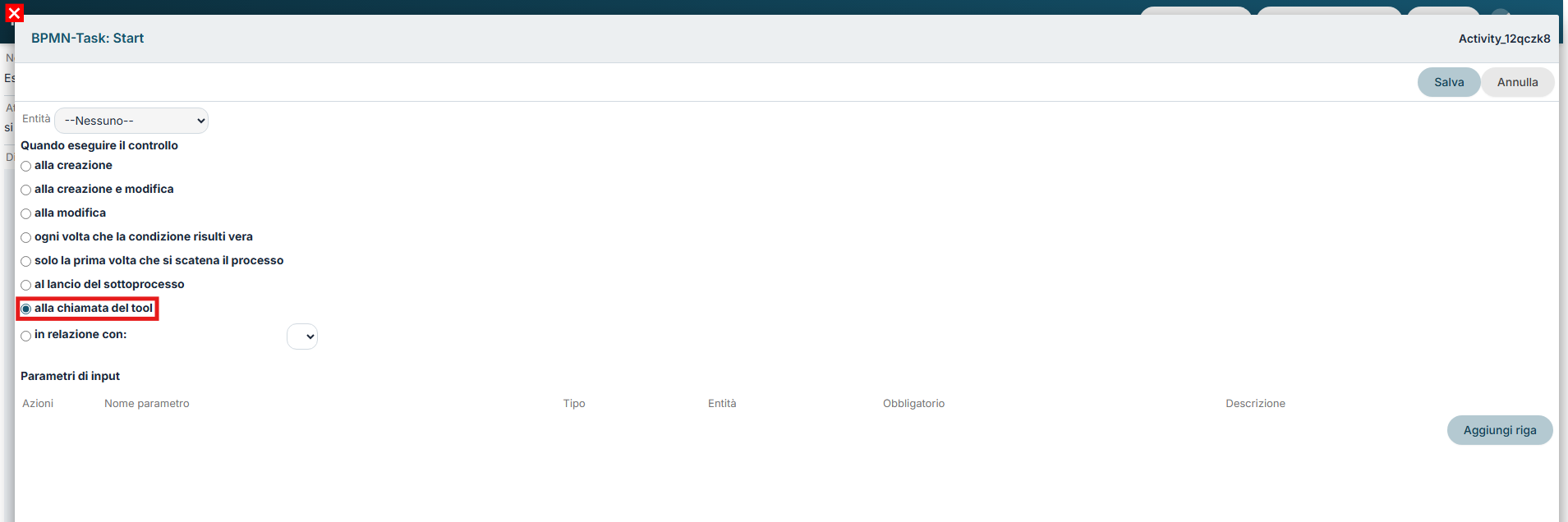Click the 'Nome parametro' column header

[x=147, y=403]
